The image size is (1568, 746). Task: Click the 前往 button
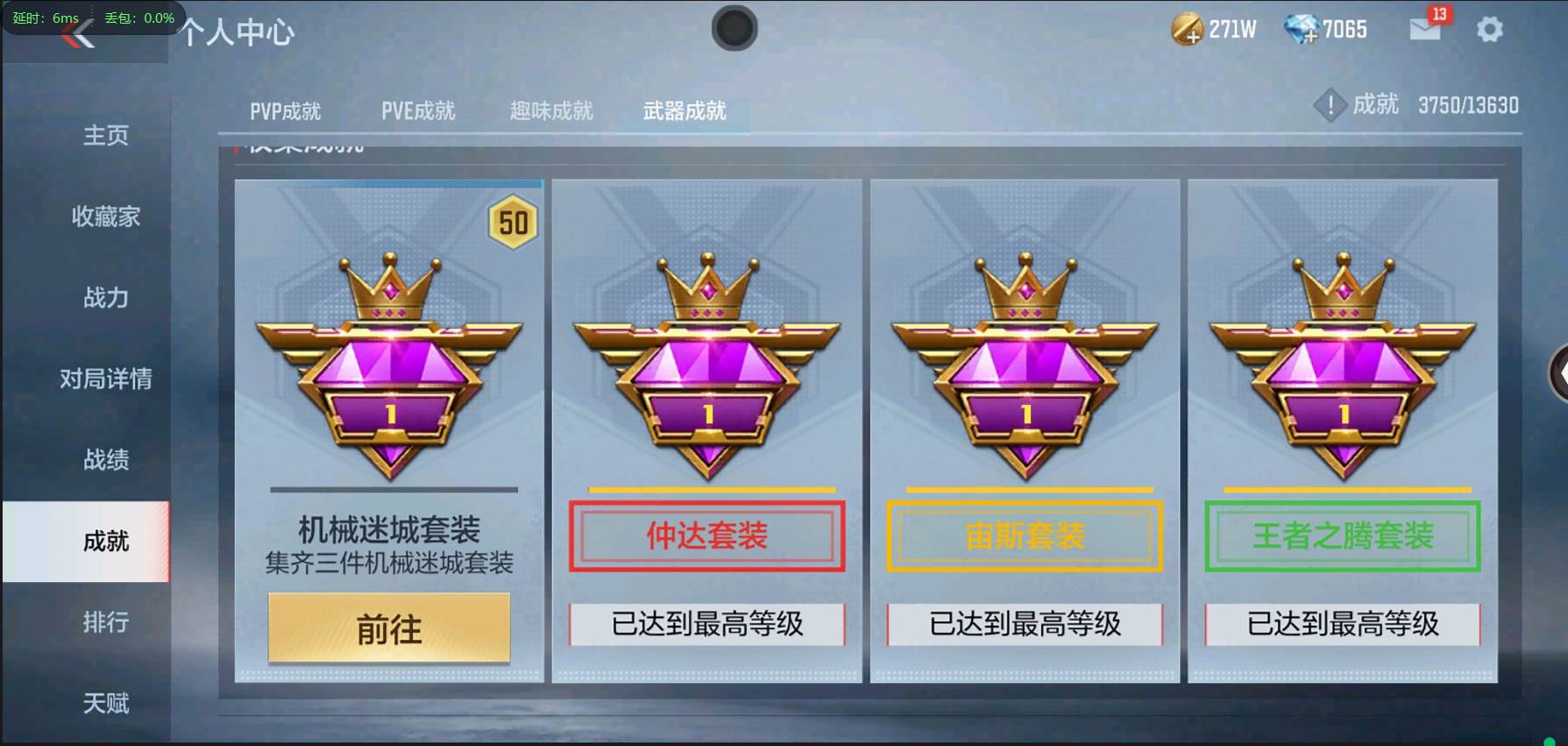point(389,628)
